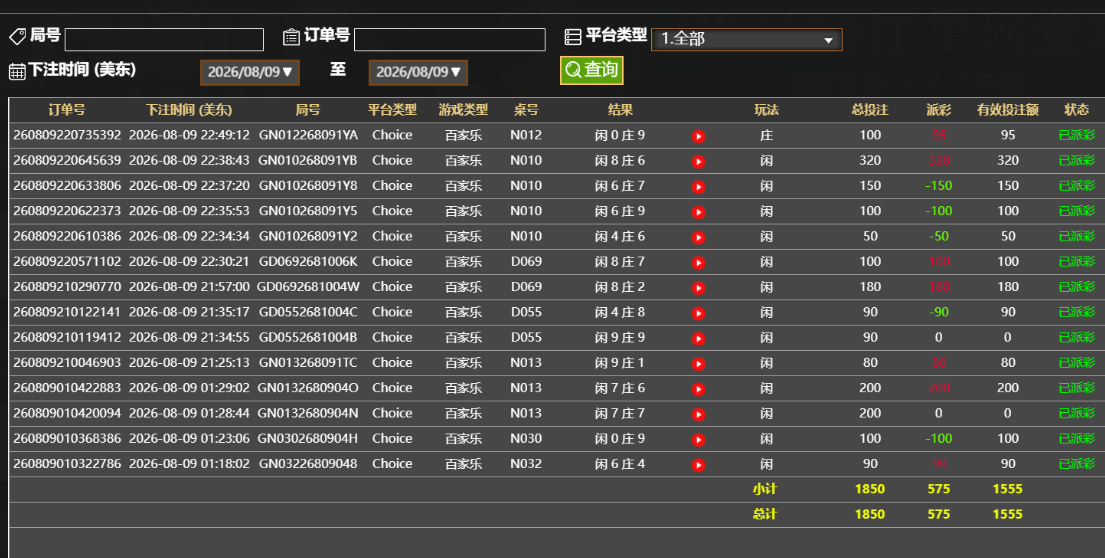This screenshot has width=1105, height=558.
Task: Click the tag icon beside 局号
Action: [18, 37]
